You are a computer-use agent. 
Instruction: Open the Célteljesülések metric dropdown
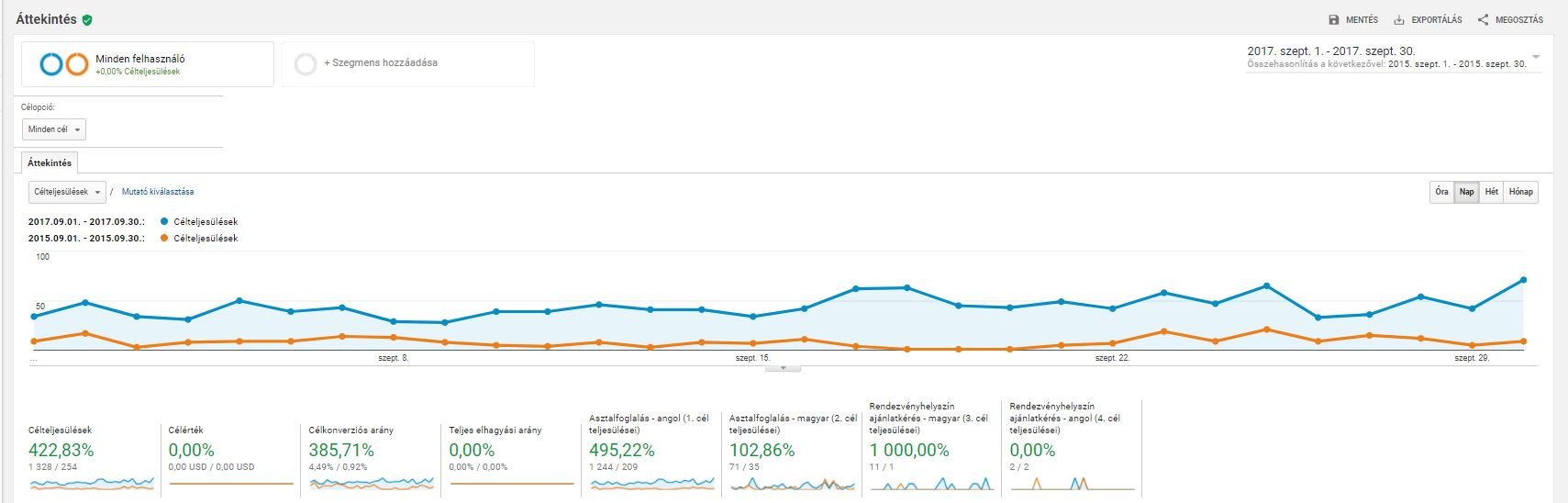coord(67,192)
